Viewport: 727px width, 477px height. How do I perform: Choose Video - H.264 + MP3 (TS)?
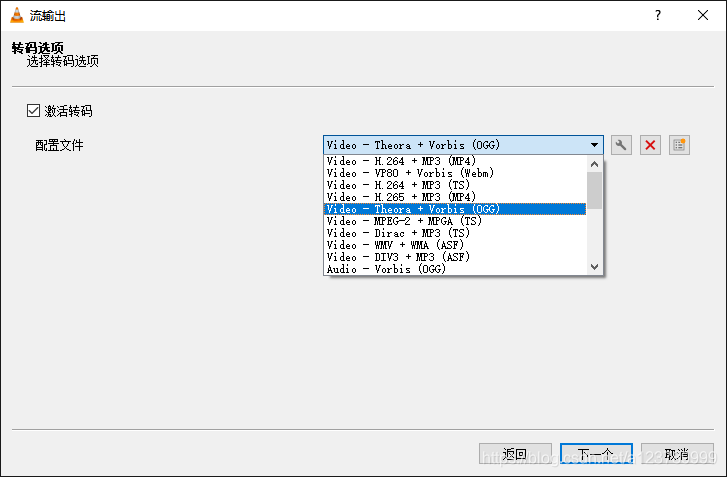pos(455,185)
